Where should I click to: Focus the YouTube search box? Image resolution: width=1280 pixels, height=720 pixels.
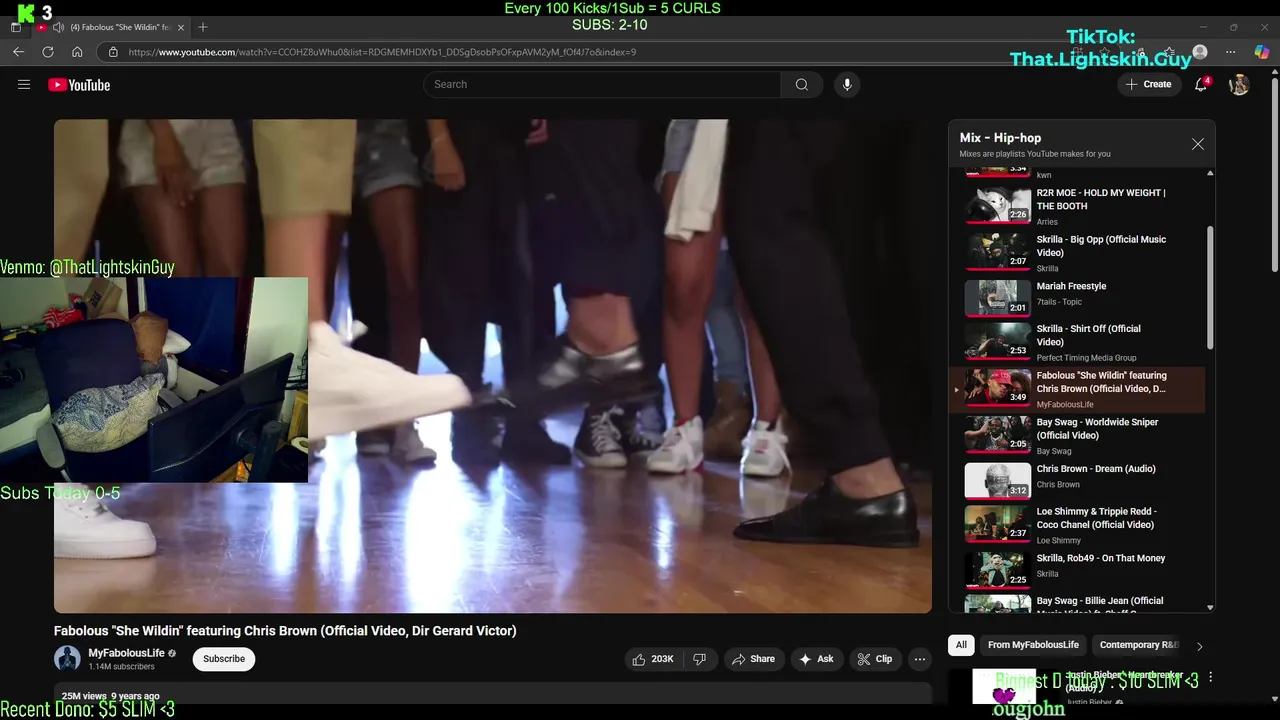(x=603, y=85)
